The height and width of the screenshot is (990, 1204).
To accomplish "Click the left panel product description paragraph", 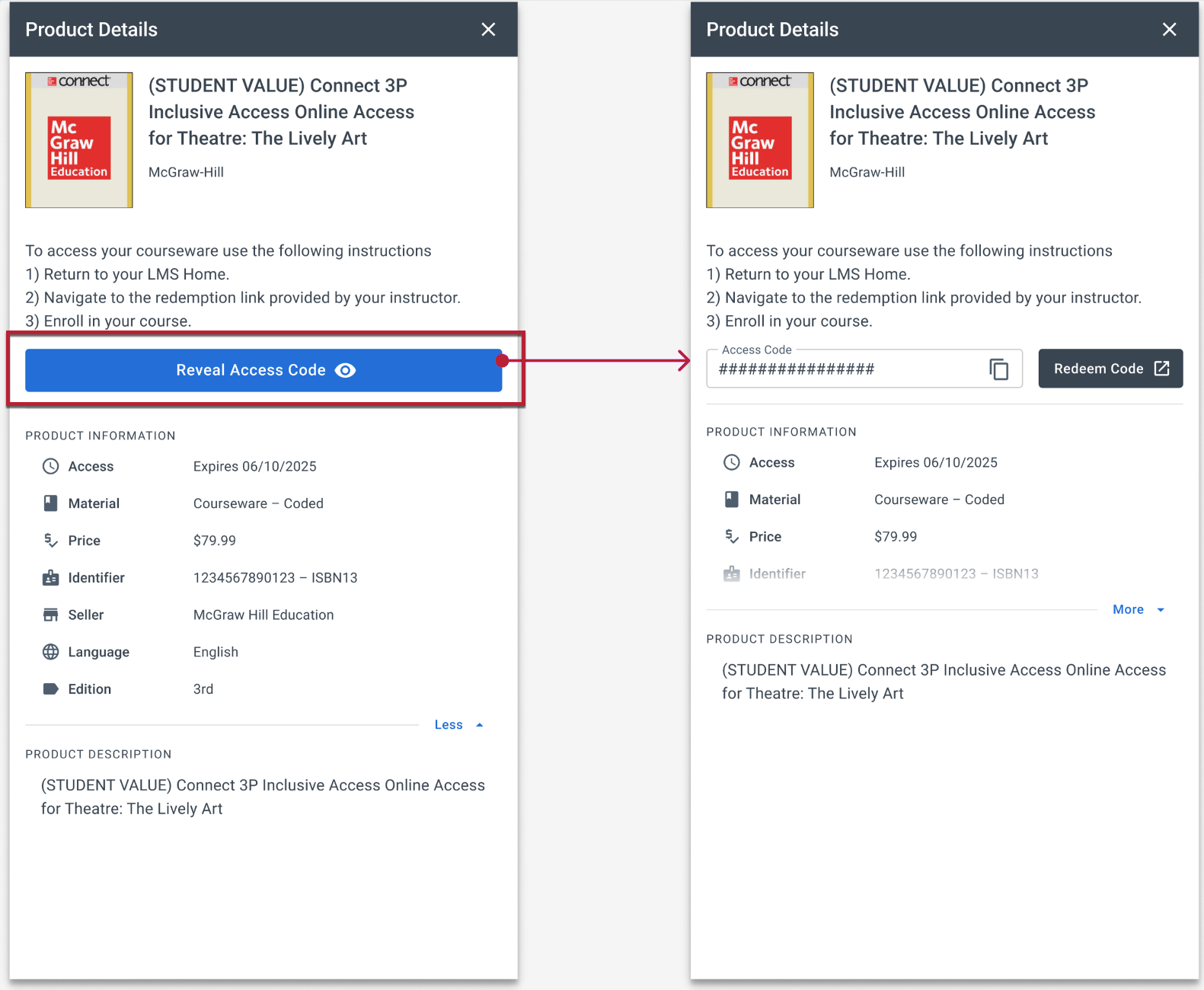I will pos(263,797).
